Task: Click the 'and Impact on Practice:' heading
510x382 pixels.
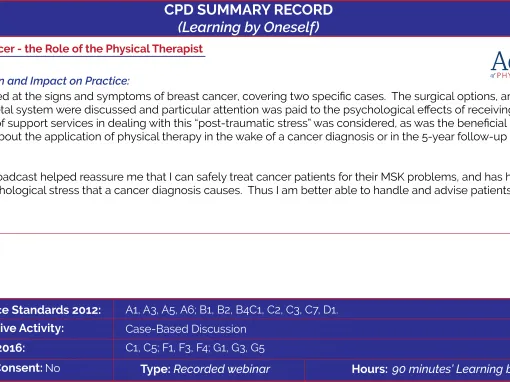Action: coord(65,81)
